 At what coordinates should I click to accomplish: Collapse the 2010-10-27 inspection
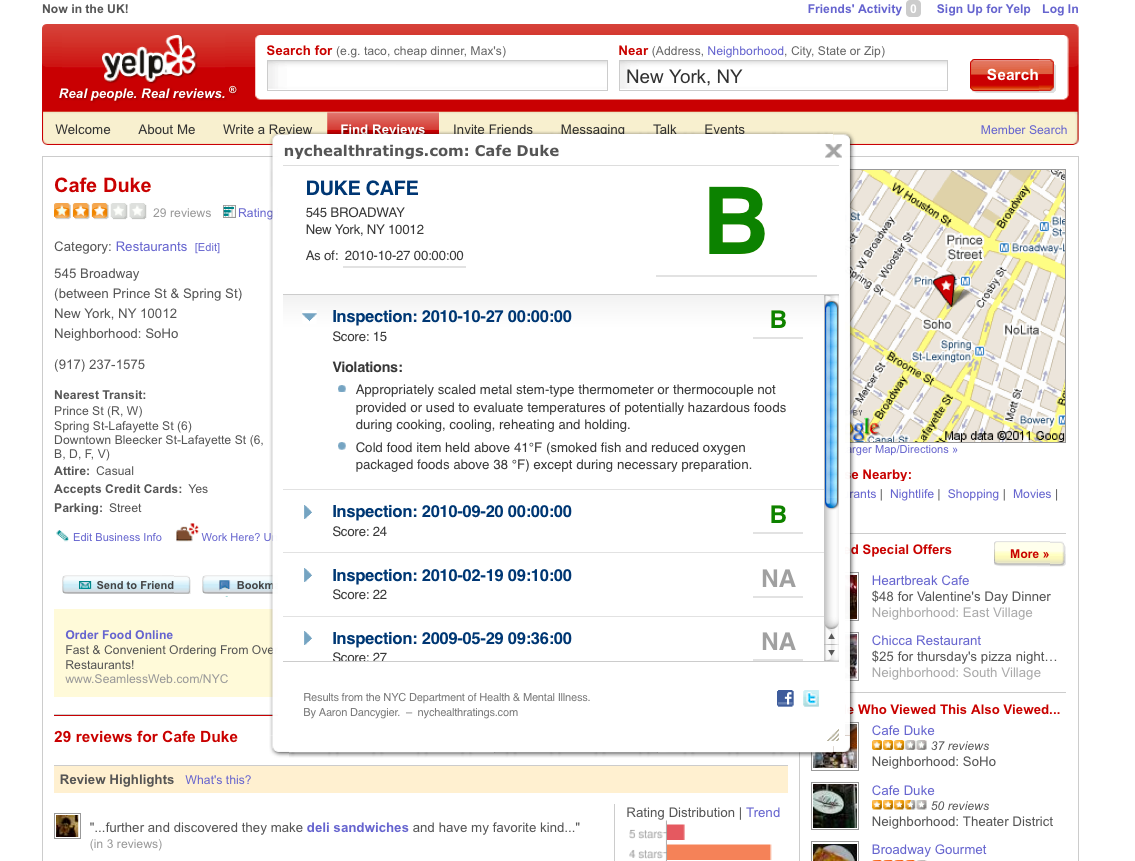click(309, 316)
